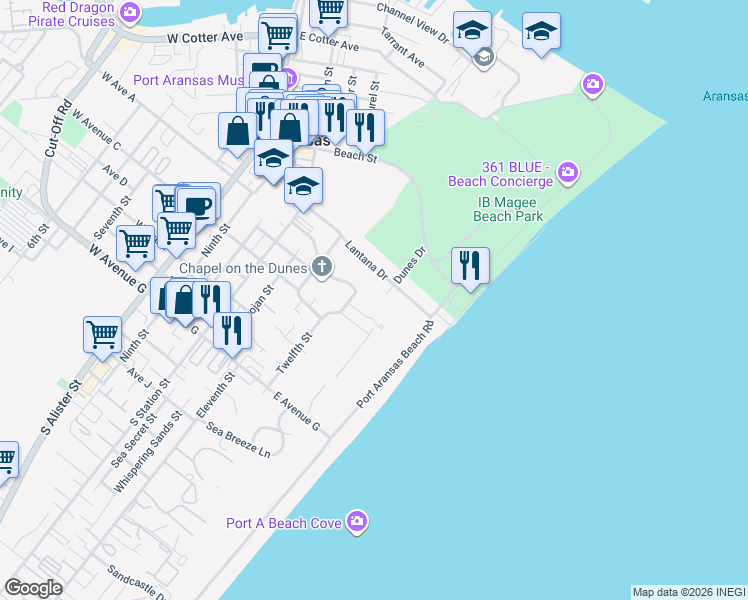The image size is (748, 600).
Task: Click the W Avenue C street label
Action: [x=96, y=129]
